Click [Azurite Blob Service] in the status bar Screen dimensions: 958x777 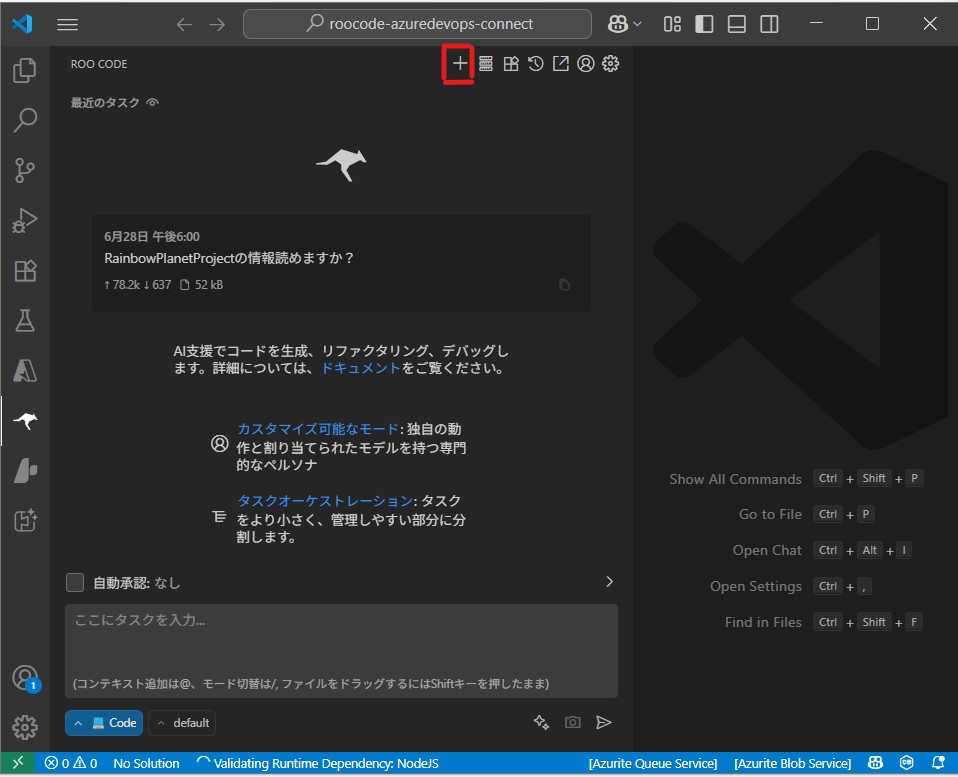pyautogui.click(x=792, y=764)
